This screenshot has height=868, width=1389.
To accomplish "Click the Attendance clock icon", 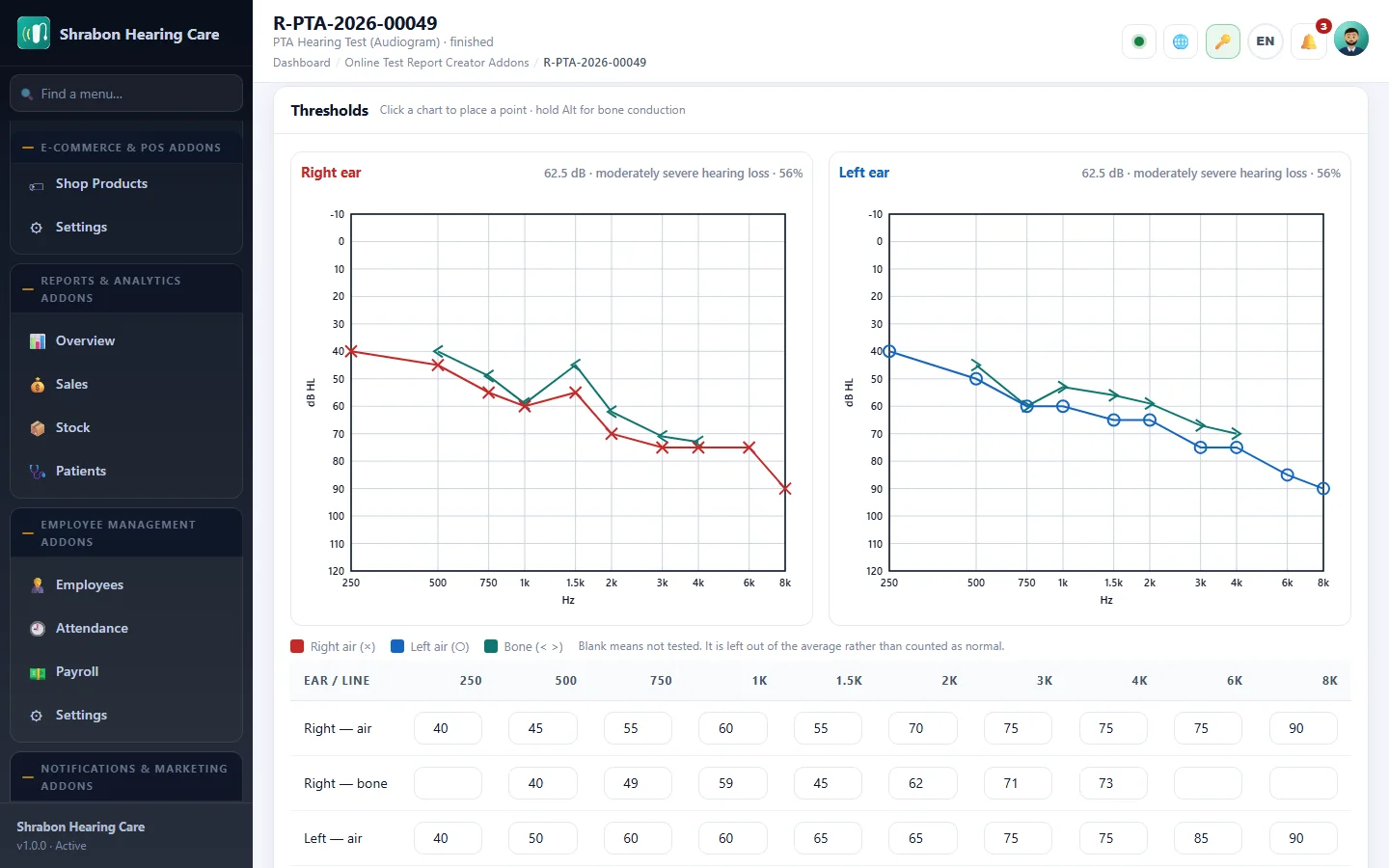I will (x=38, y=629).
